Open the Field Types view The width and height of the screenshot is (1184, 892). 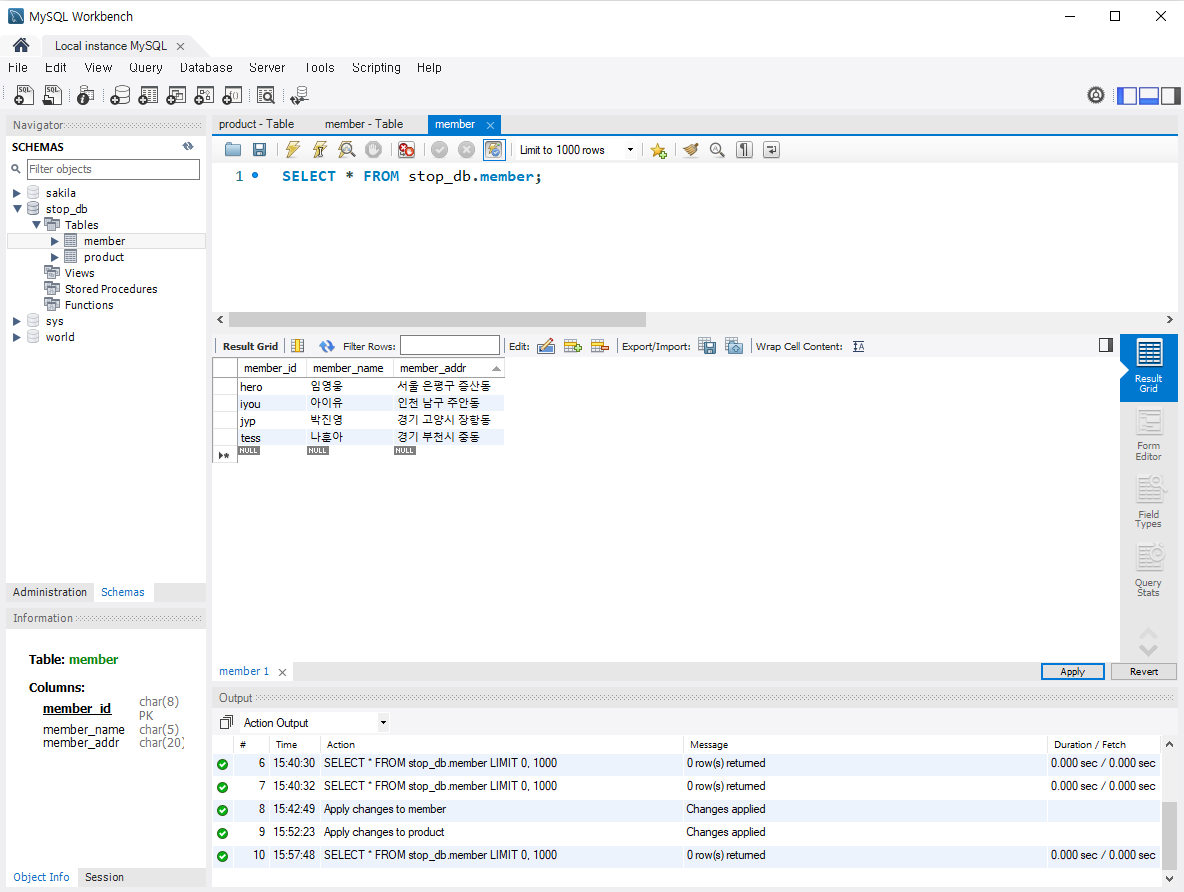(x=1149, y=502)
